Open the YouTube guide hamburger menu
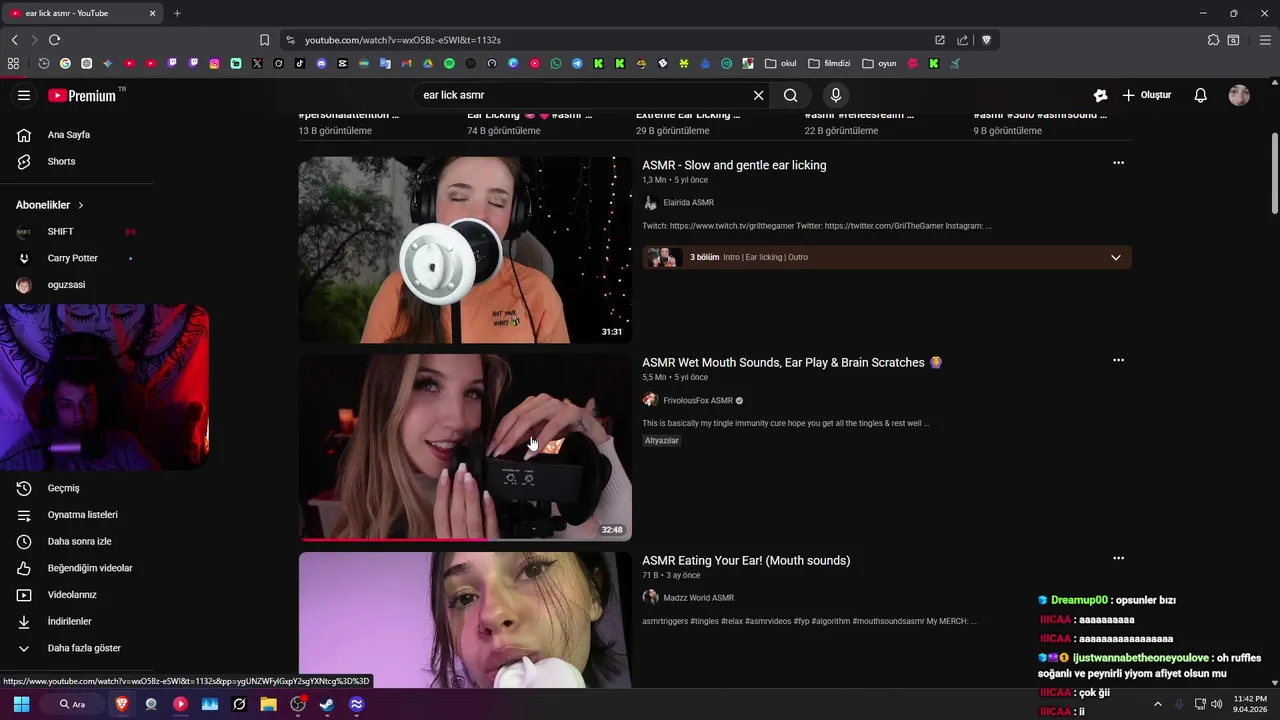This screenshot has width=1280, height=720. (24, 95)
